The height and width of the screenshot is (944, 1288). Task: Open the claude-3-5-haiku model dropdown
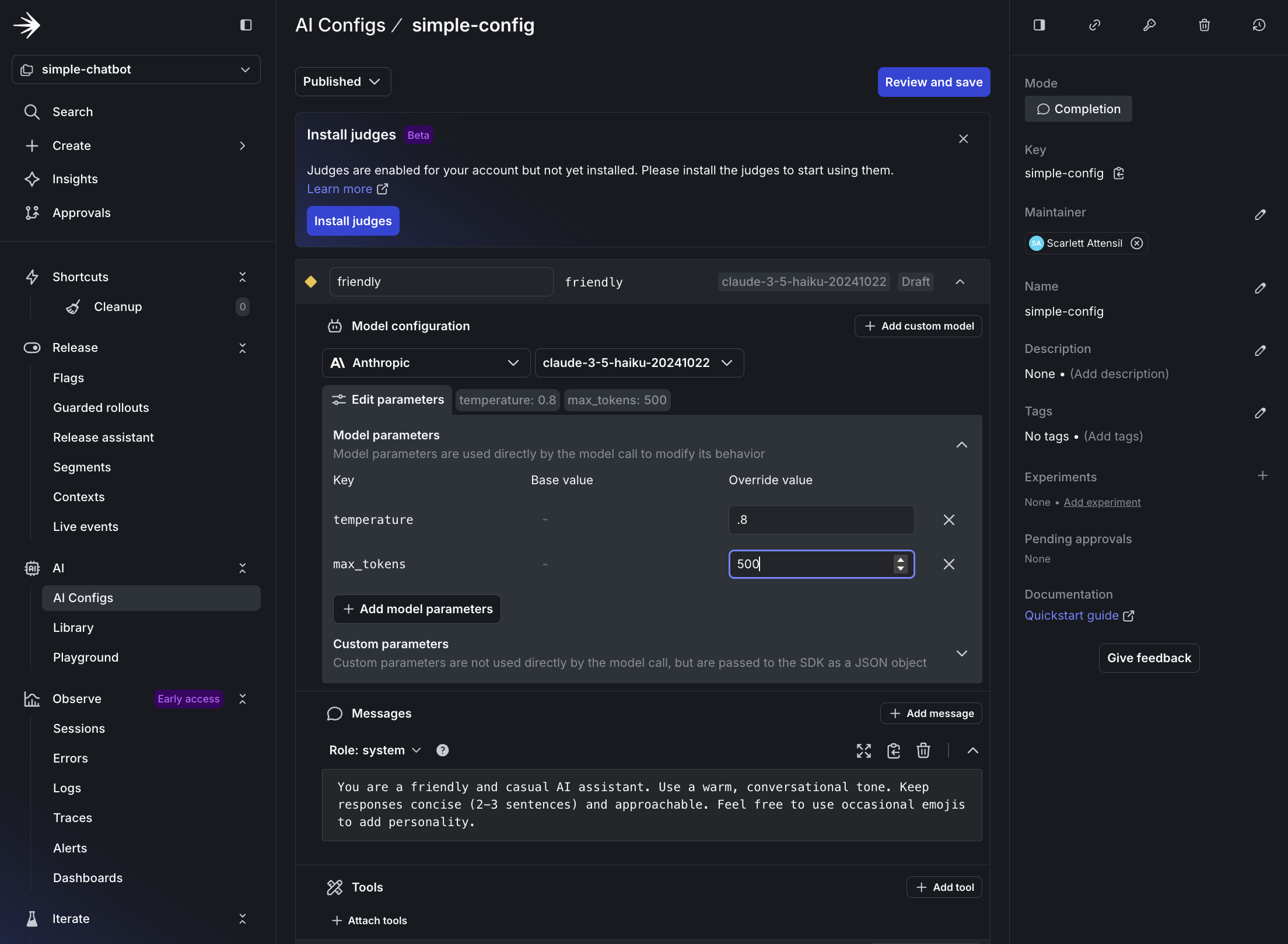639,362
